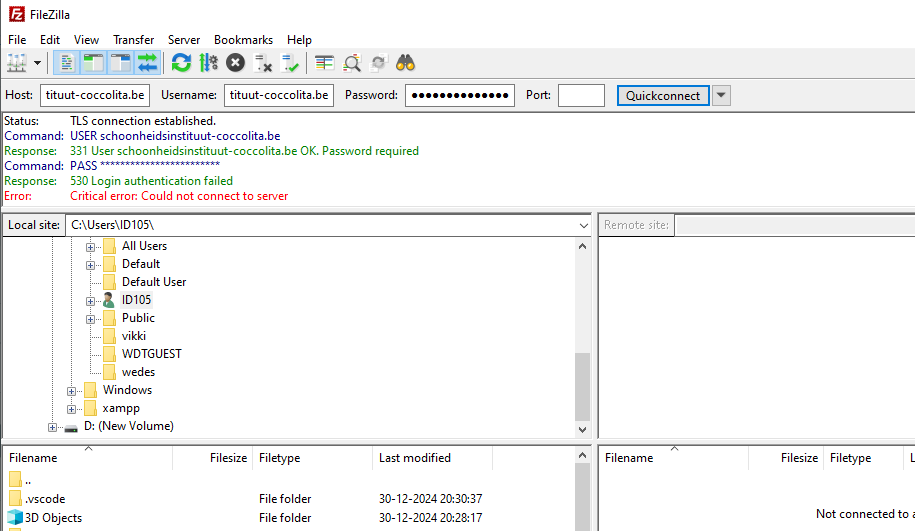
Task: Sort local files by Filename column
Action: [x=88, y=458]
